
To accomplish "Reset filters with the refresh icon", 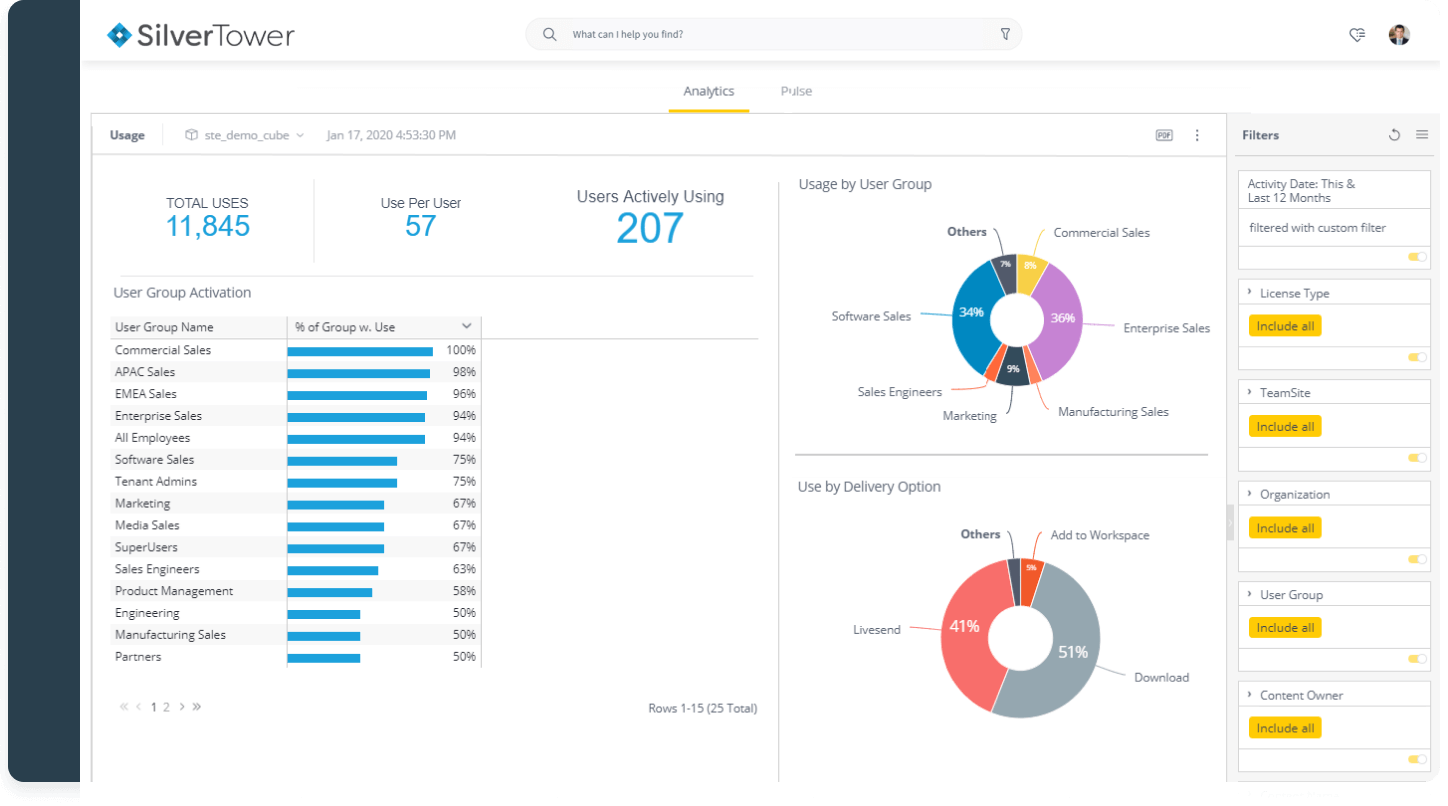I will pyautogui.click(x=1394, y=135).
